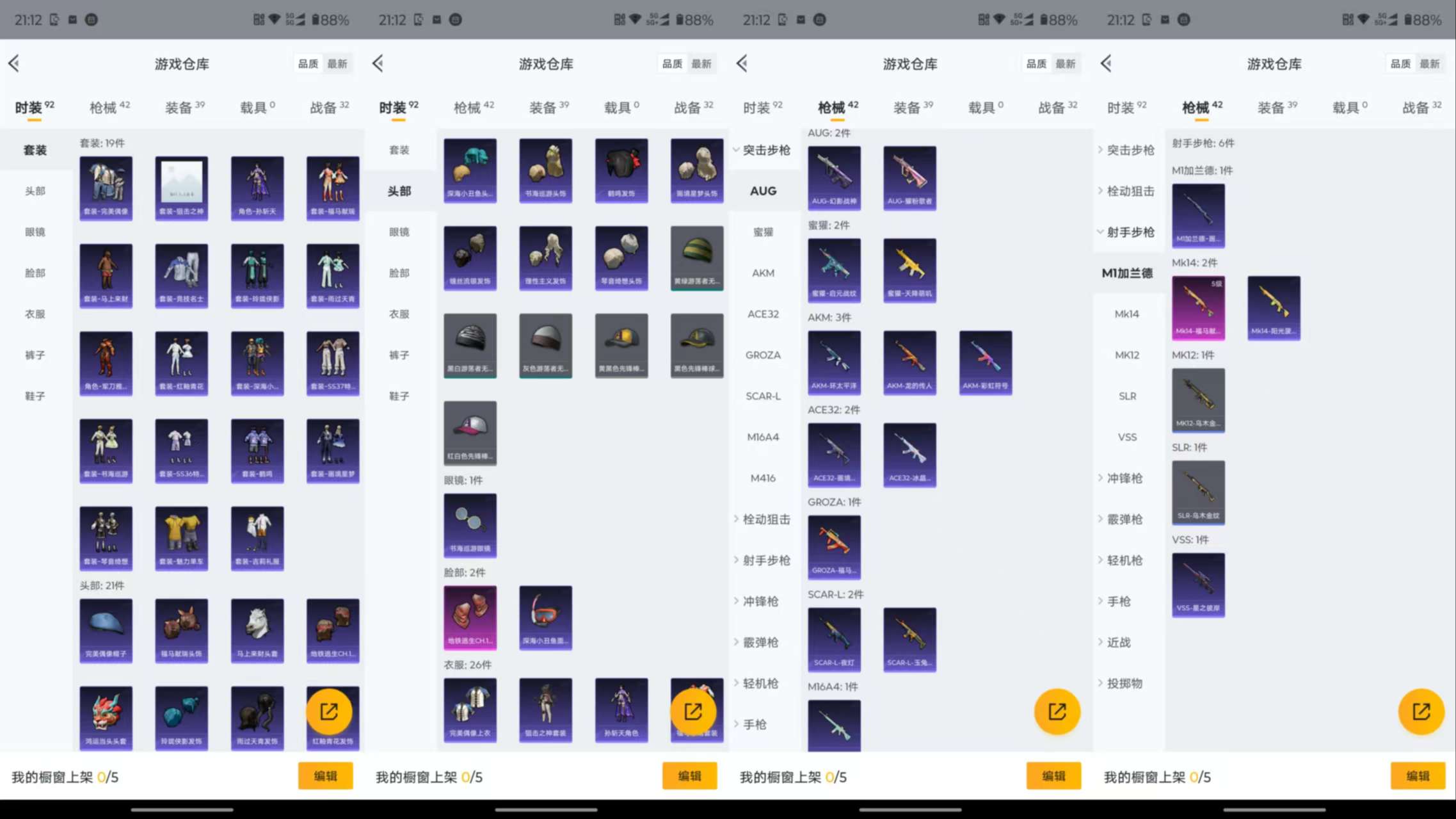Select the AKM-彩虹符号 weapon skin icon
The height and width of the screenshot is (819, 1456).
click(x=986, y=362)
